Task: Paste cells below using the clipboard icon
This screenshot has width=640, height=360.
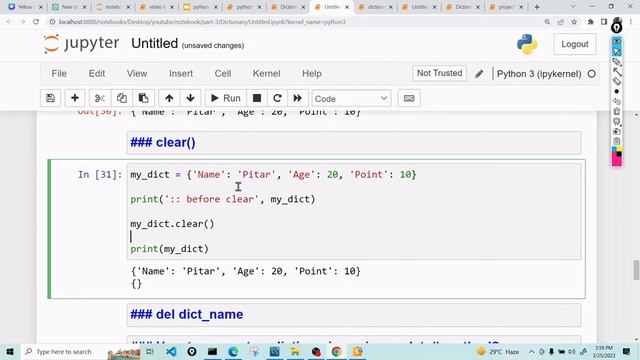Action: click(x=143, y=98)
